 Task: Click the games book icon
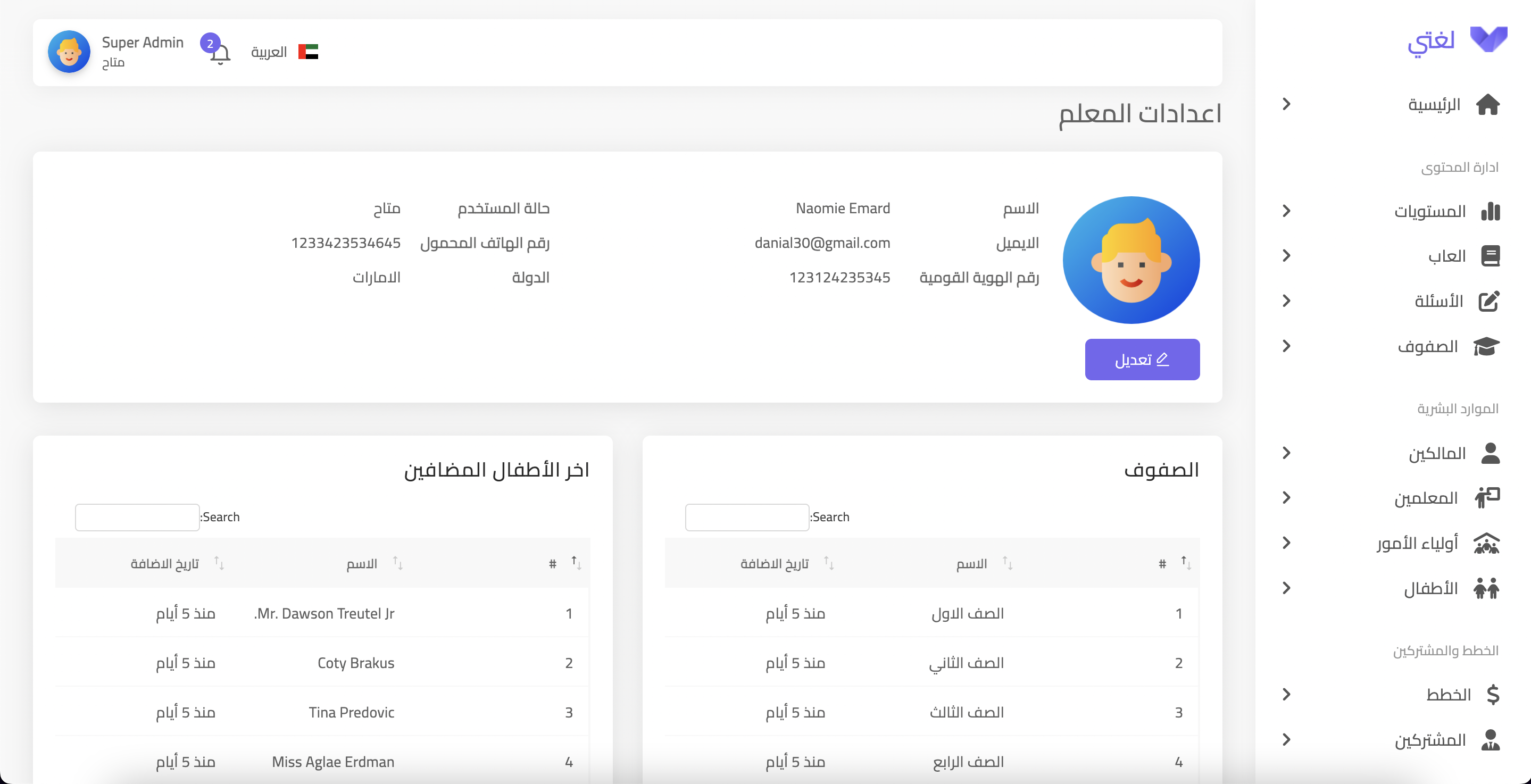(1490, 256)
